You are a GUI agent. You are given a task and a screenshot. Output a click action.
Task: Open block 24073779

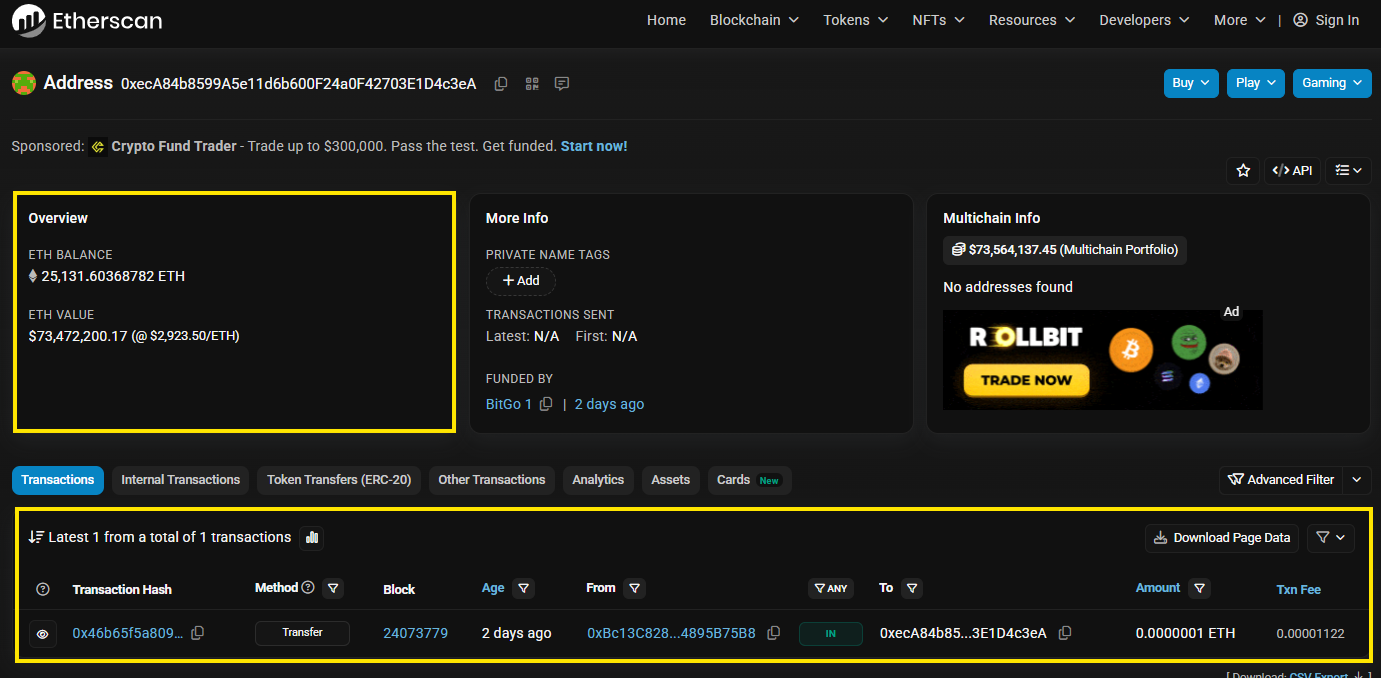coord(415,633)
